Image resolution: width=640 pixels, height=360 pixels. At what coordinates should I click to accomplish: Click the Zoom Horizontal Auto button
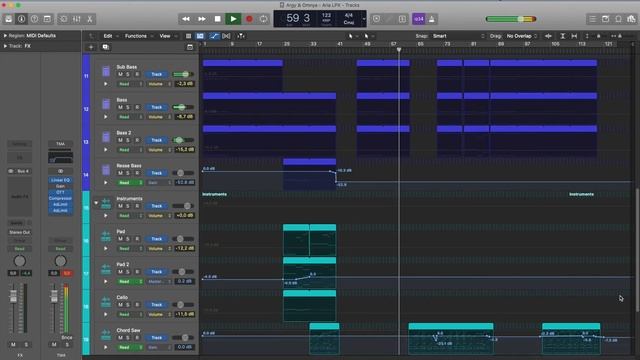pyautogui.click(x=574, y=36)
